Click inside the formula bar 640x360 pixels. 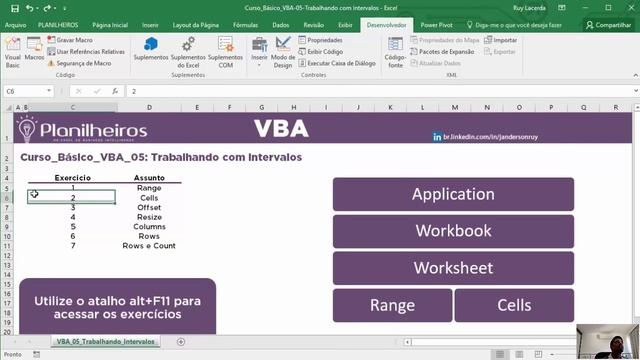[x=380, y=91]
